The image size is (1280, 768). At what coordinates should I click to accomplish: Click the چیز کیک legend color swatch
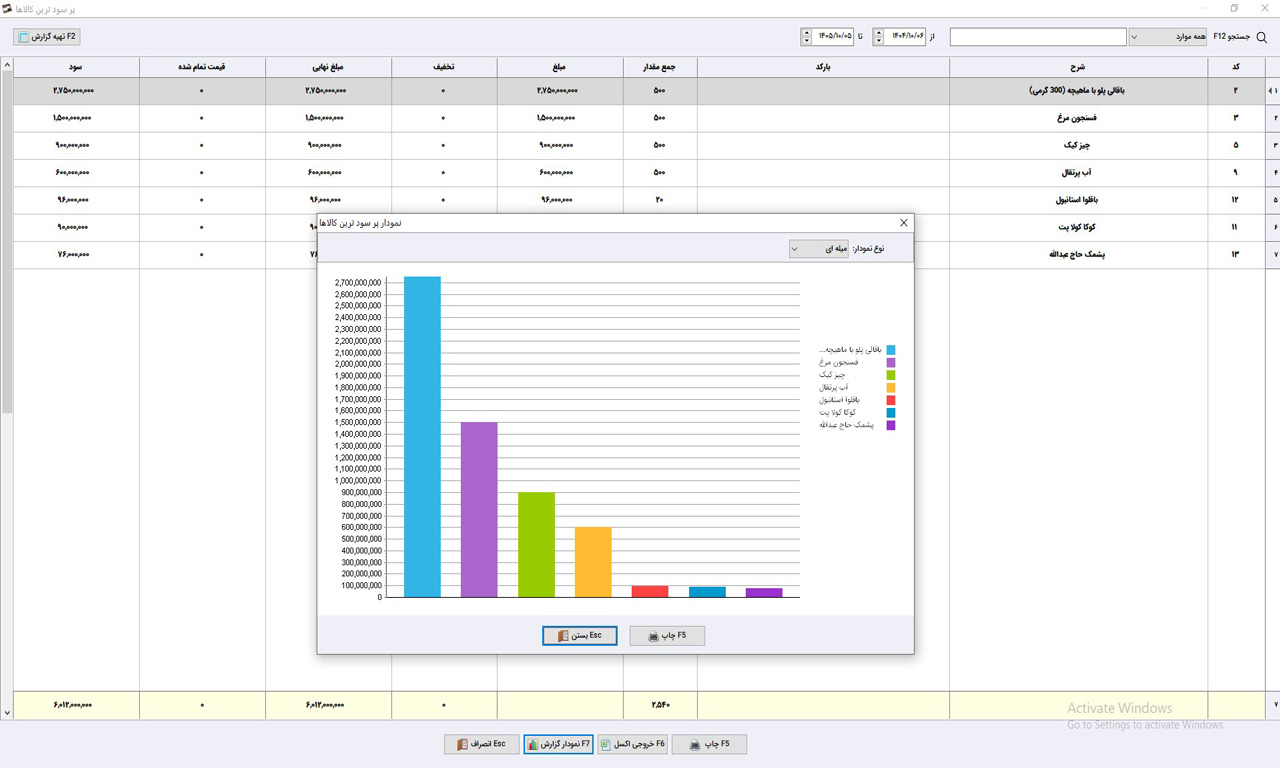click(891, 375)
